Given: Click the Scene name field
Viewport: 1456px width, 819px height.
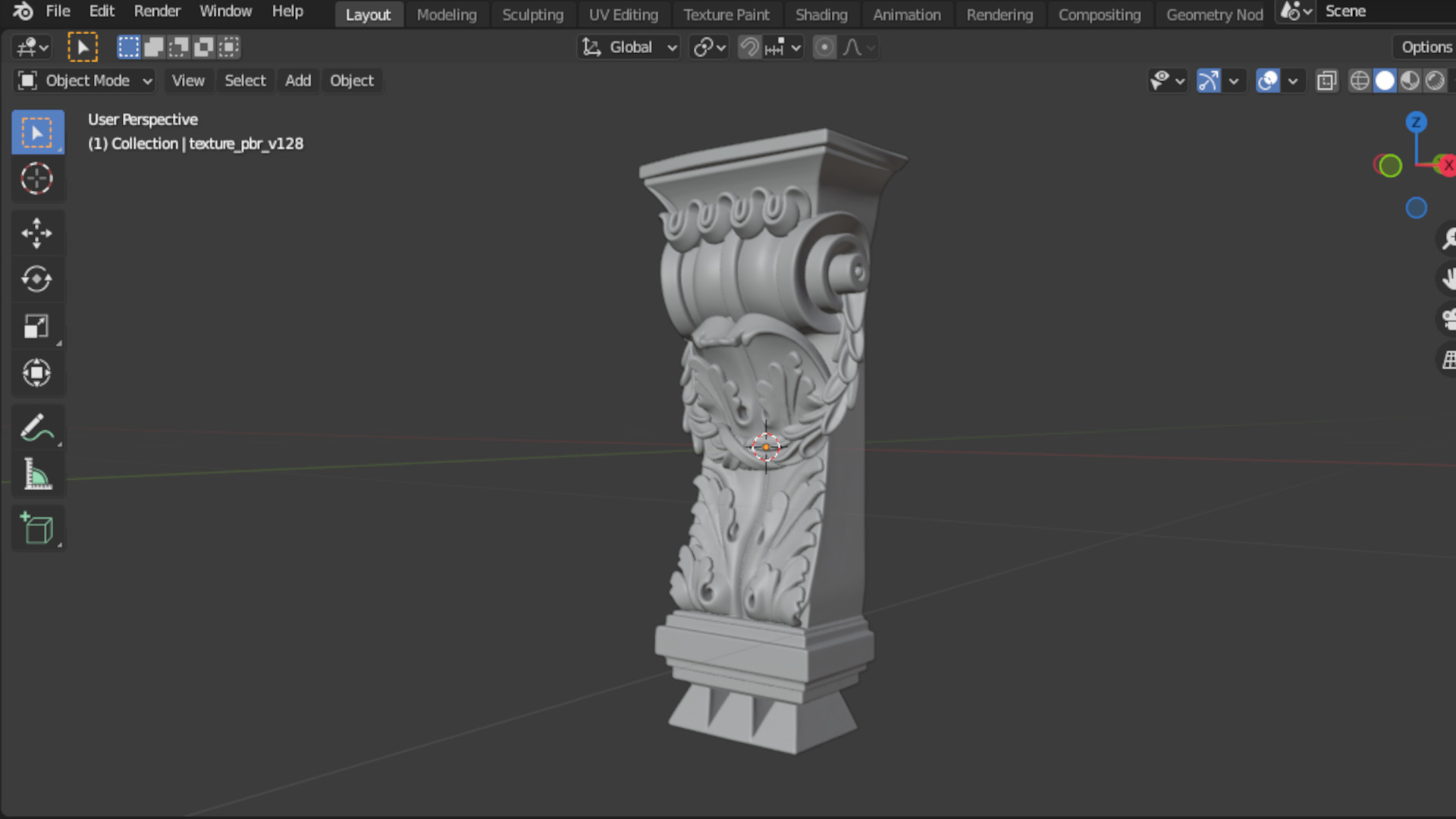Looking at the screenshot, I should (x=1388, y=11).
